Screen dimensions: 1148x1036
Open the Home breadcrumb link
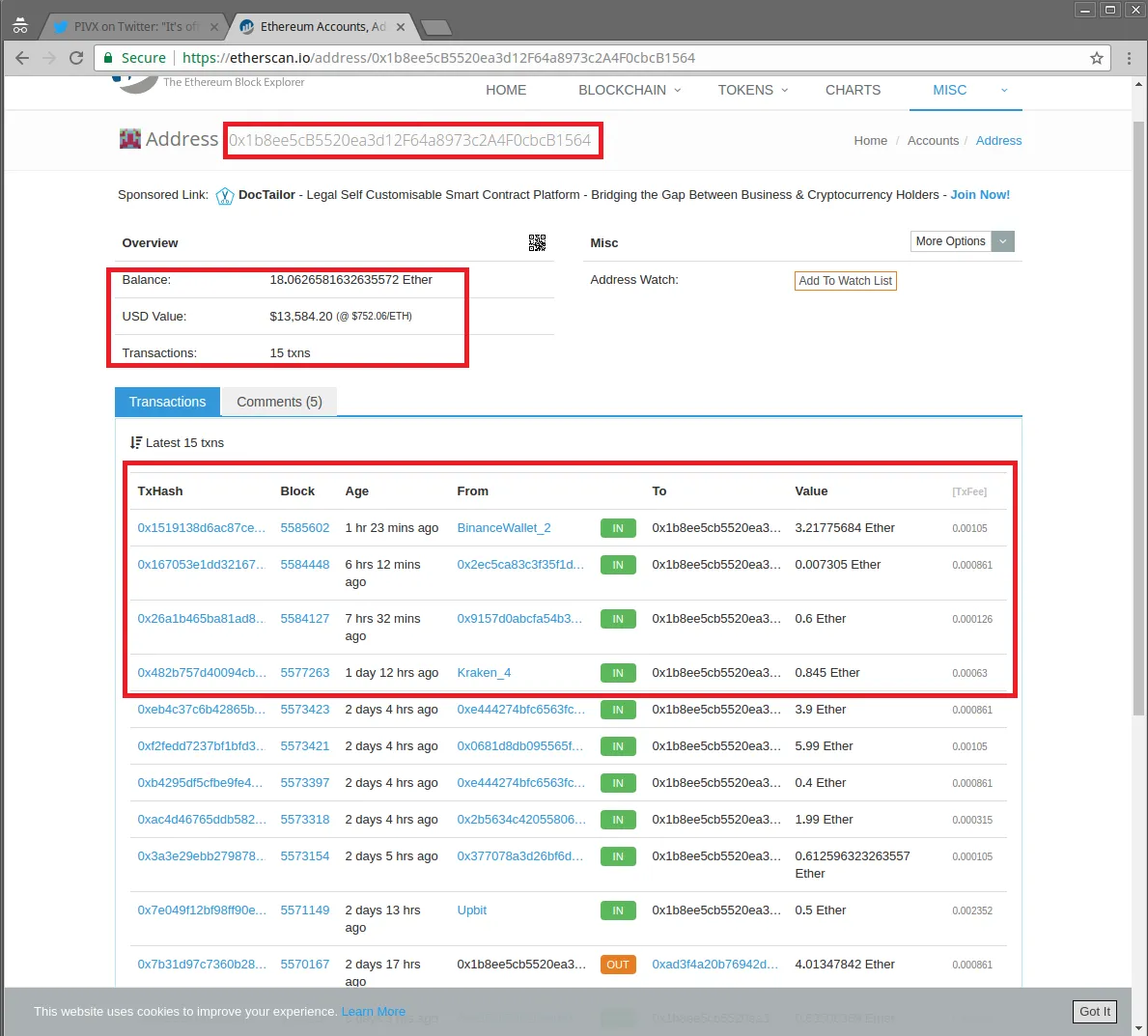tap(871, 141)
